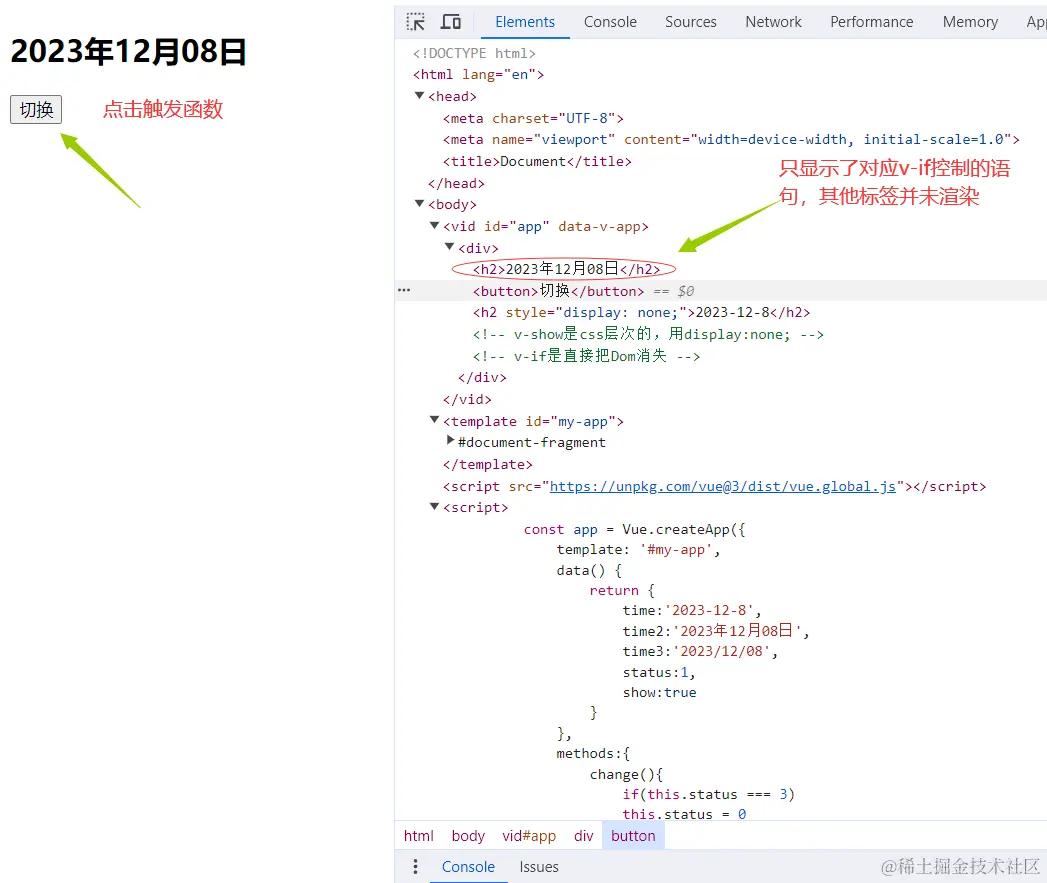
Task: Select body in the breadcrumb bar
Action: (468, 836)
